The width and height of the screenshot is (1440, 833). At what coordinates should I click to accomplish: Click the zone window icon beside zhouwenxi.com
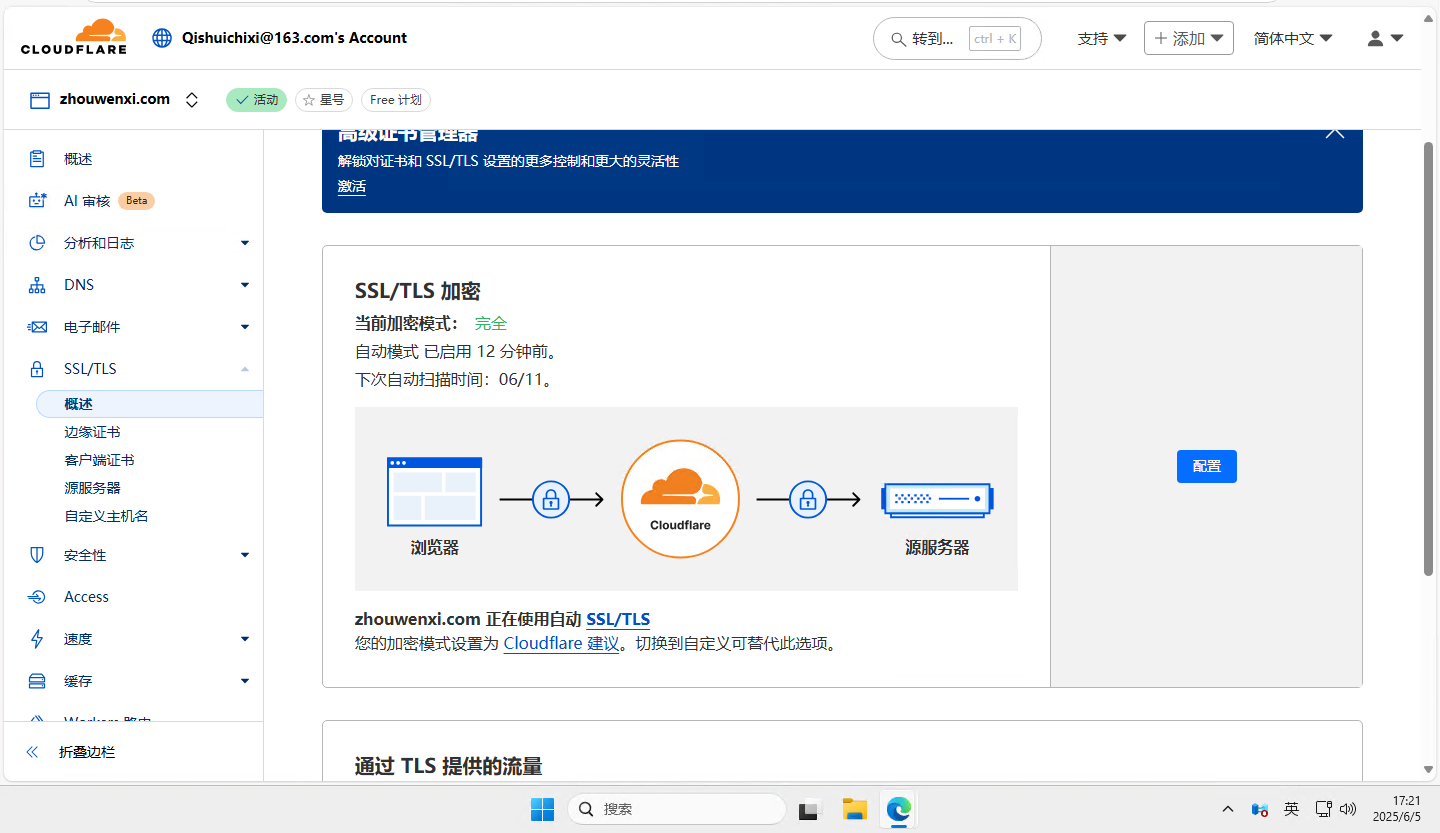point(40,100)
